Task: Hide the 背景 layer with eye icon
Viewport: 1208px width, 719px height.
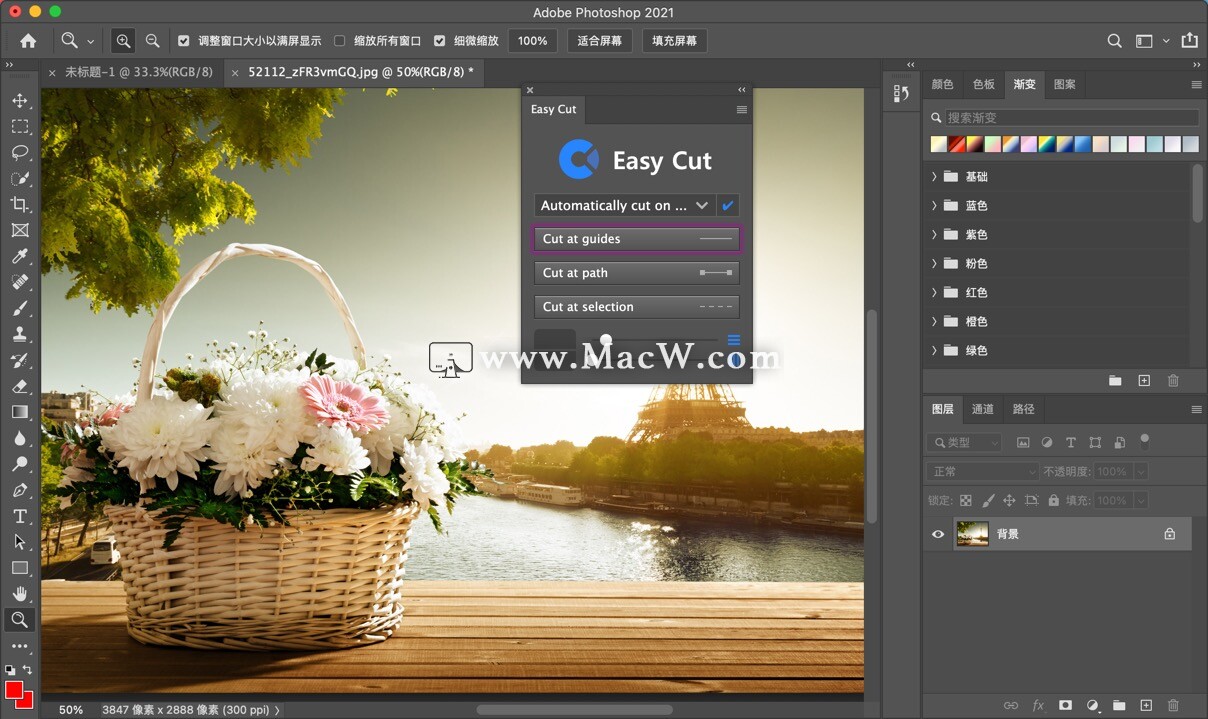Action: [938, 534]
